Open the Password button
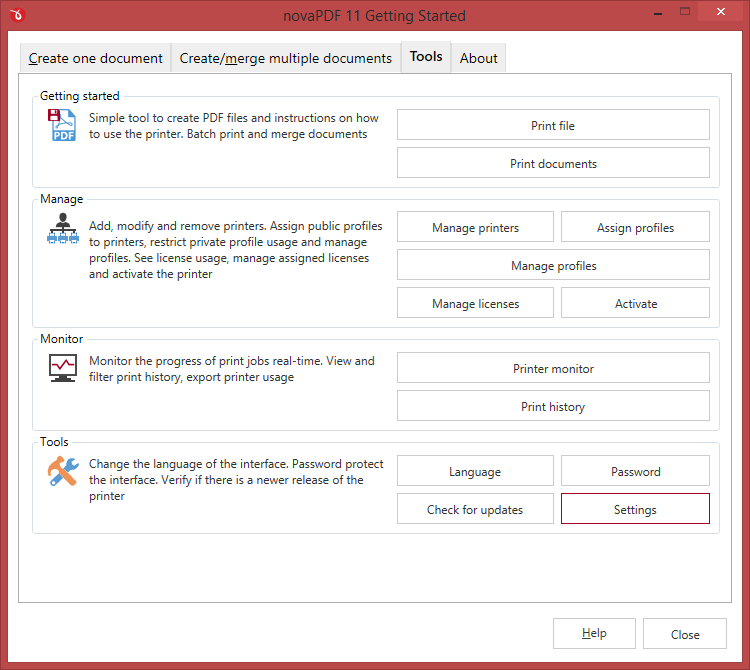Viewport: 750px width, 670px height. coord(635,471)
